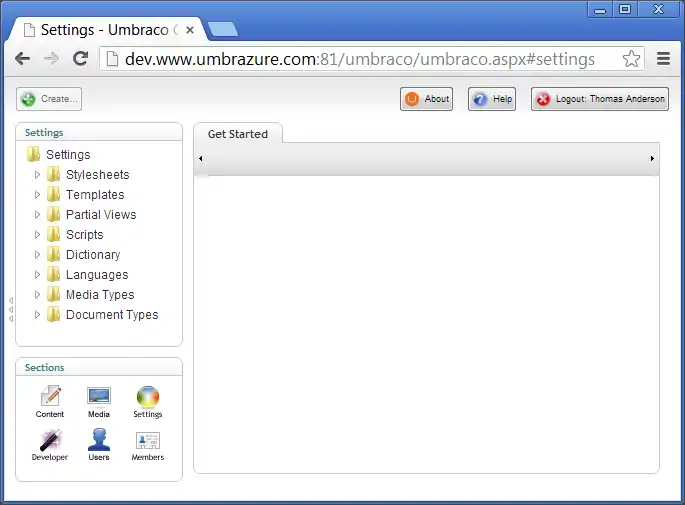Select the Languages label in tree
This screenshot has width=685, height=505.
pyautogui.click(x=97, y=275)
